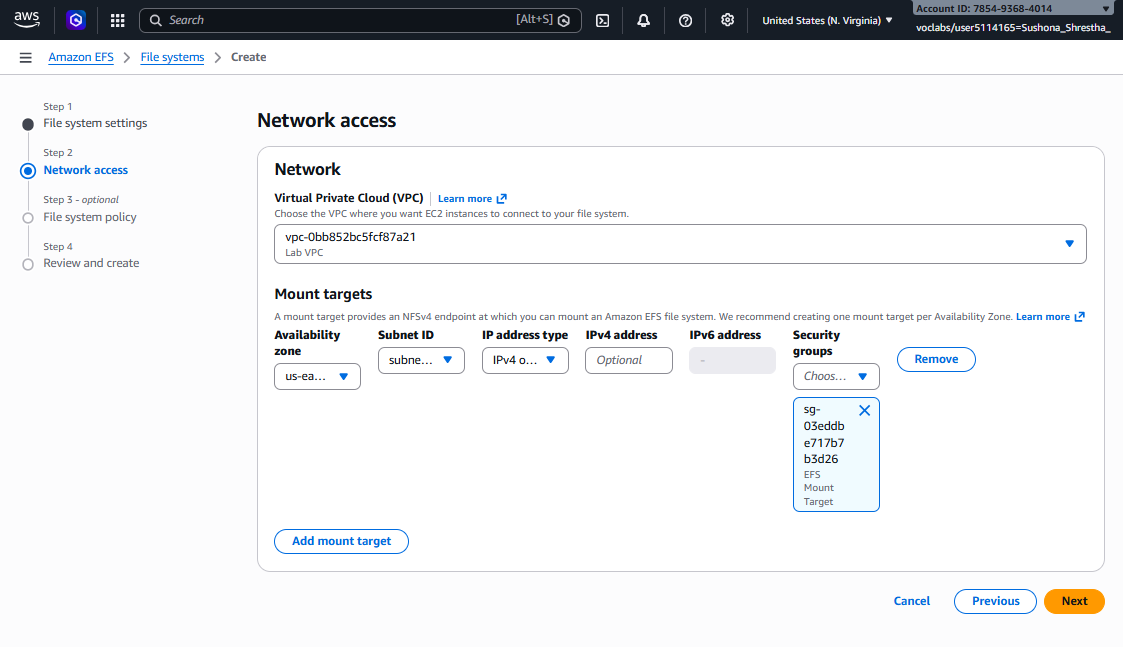Click the voclabs user account text
1123x647 pixels.
(x=1013, y=28)
